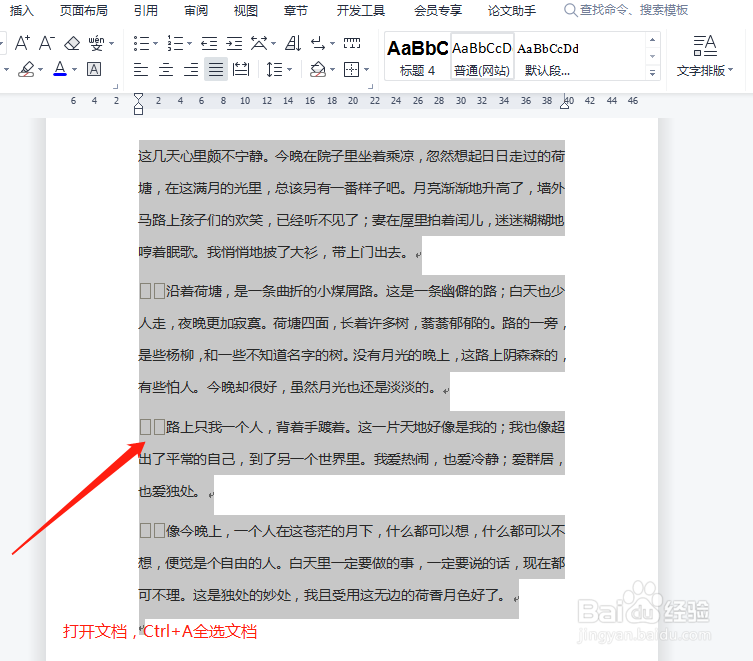Open tab stops ruler icon
The image size is (753, 661).
pos(352,43)
